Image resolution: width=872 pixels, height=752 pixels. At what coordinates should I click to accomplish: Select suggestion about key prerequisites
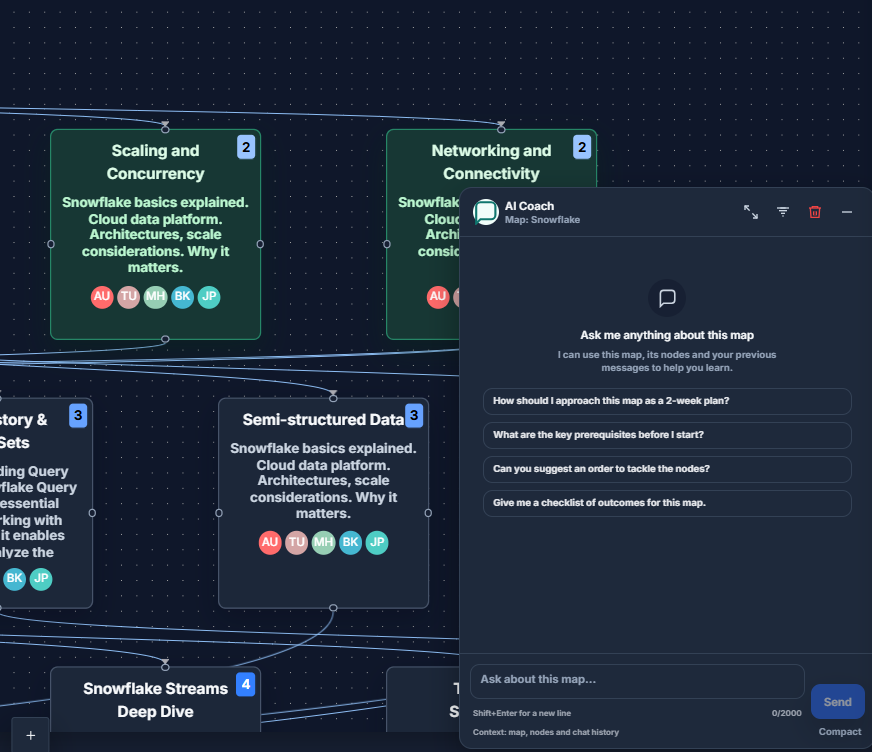tap(667, 435)
